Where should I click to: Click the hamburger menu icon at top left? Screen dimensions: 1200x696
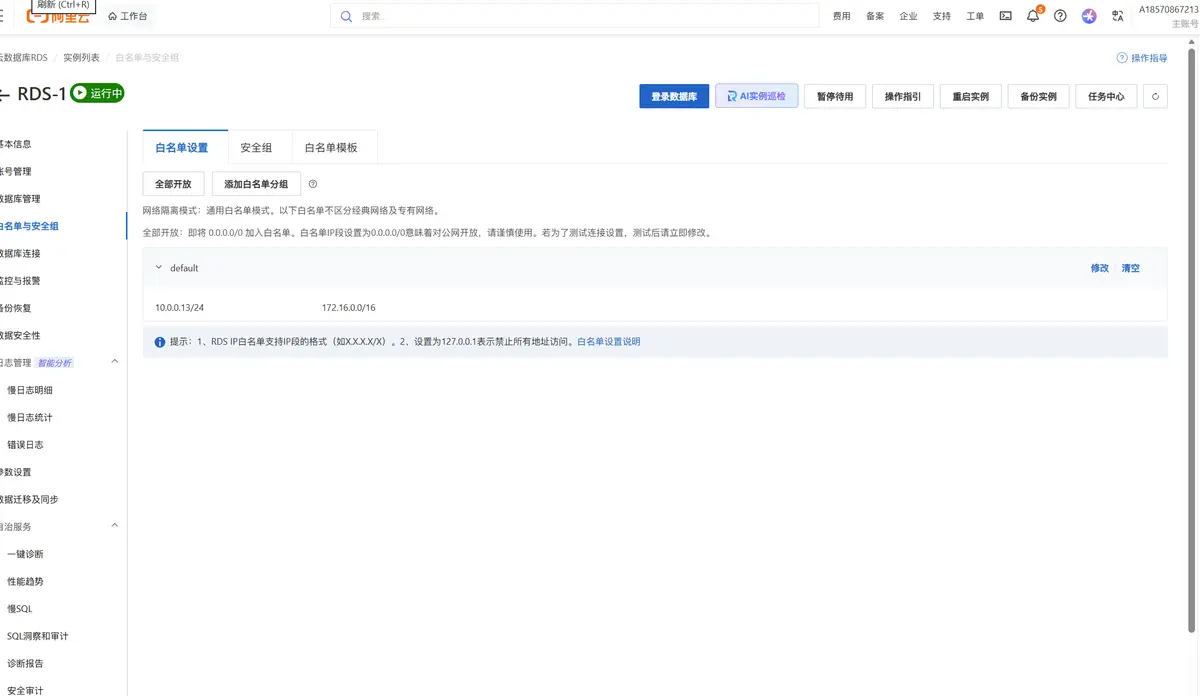click(4, 16)
